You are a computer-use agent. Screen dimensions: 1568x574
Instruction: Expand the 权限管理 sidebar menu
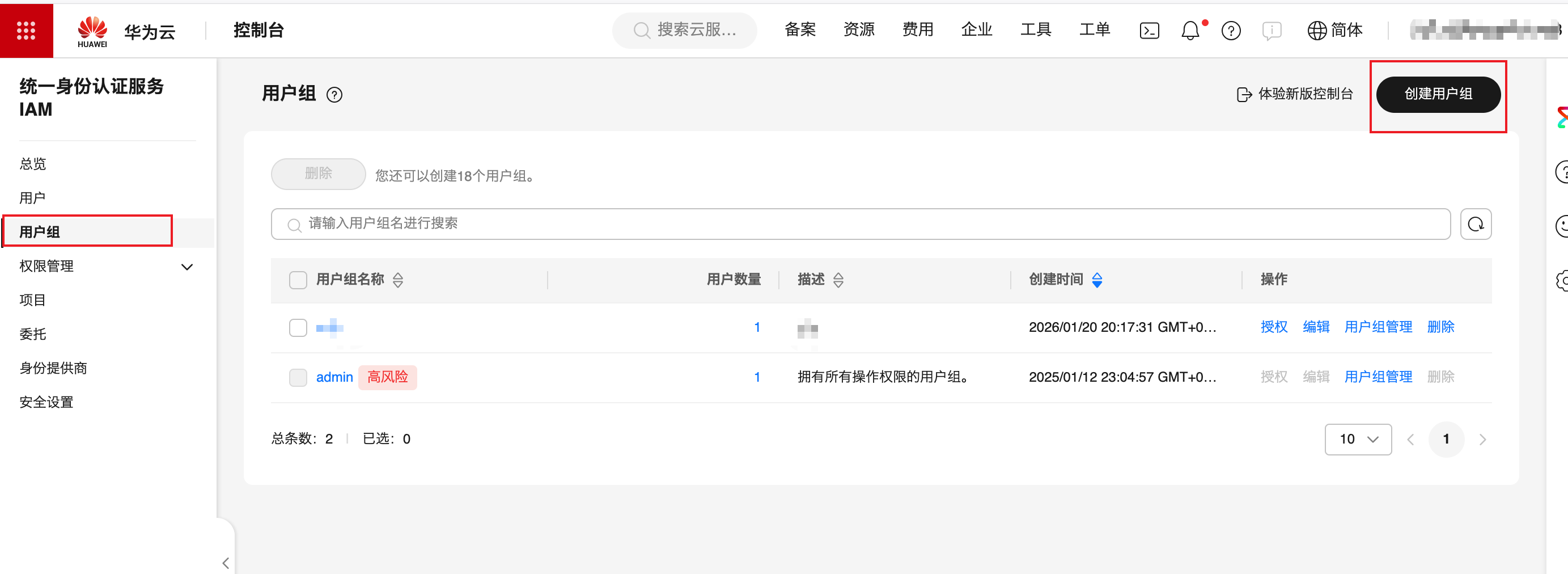187,267
